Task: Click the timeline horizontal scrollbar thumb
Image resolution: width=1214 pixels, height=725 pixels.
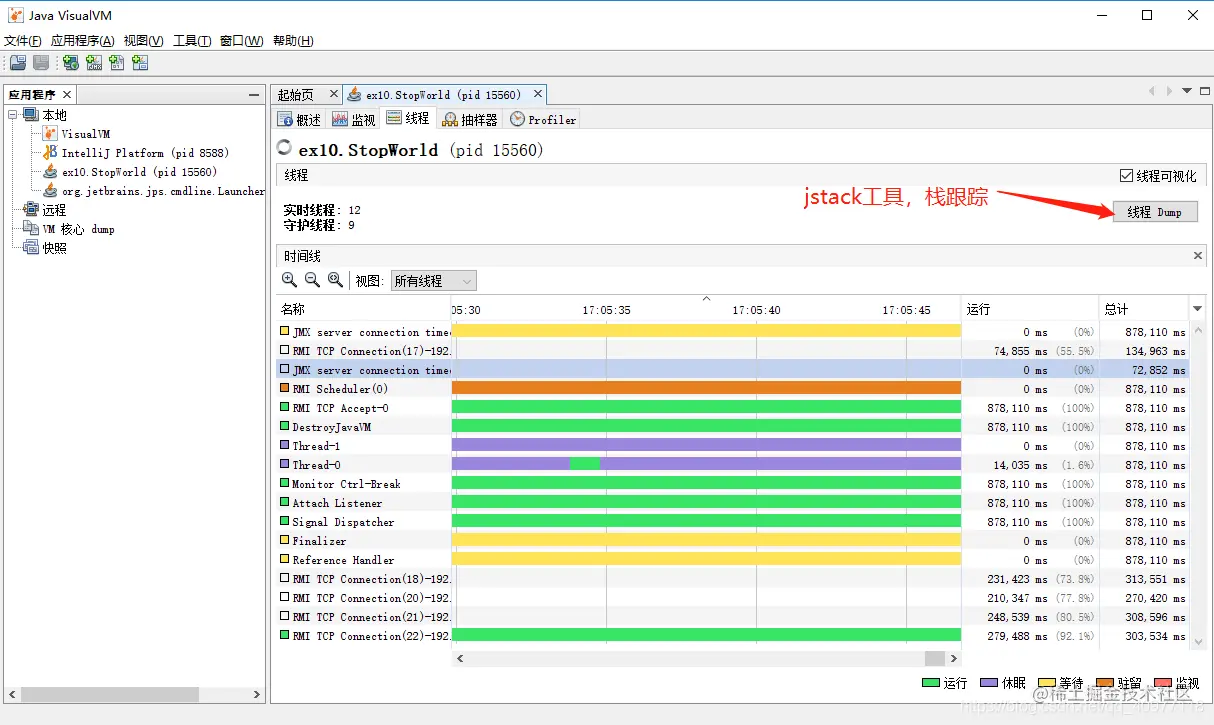Action: tap(934, 658)
